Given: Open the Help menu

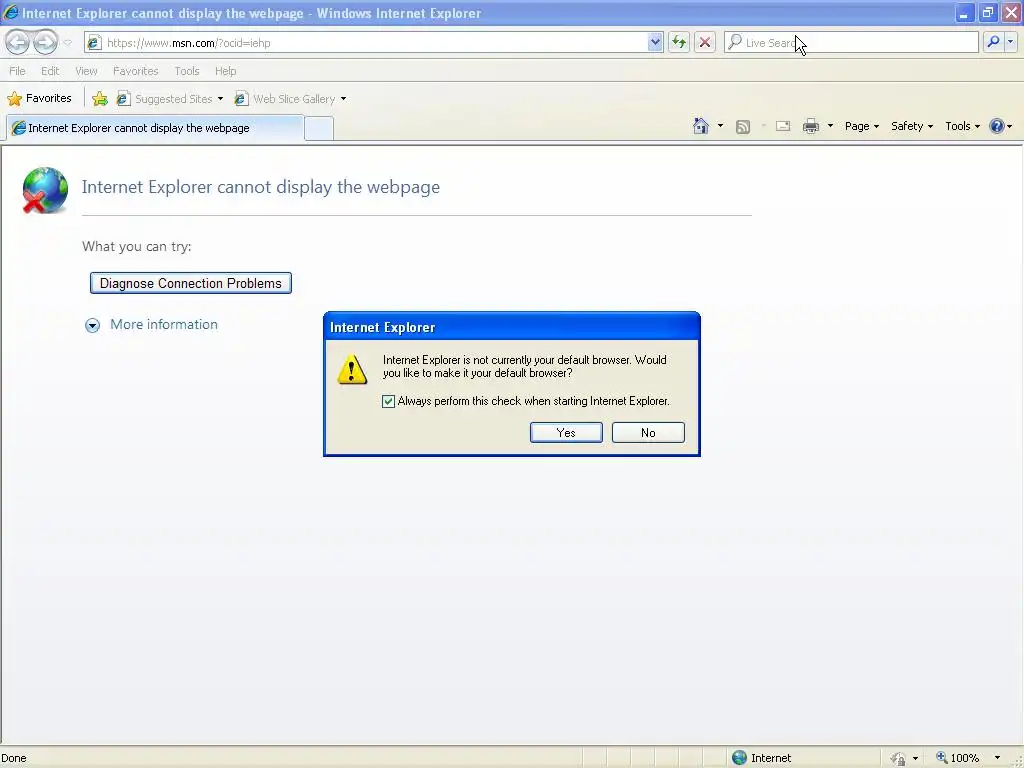Looking at the screenshot, I should click(225, 71).
